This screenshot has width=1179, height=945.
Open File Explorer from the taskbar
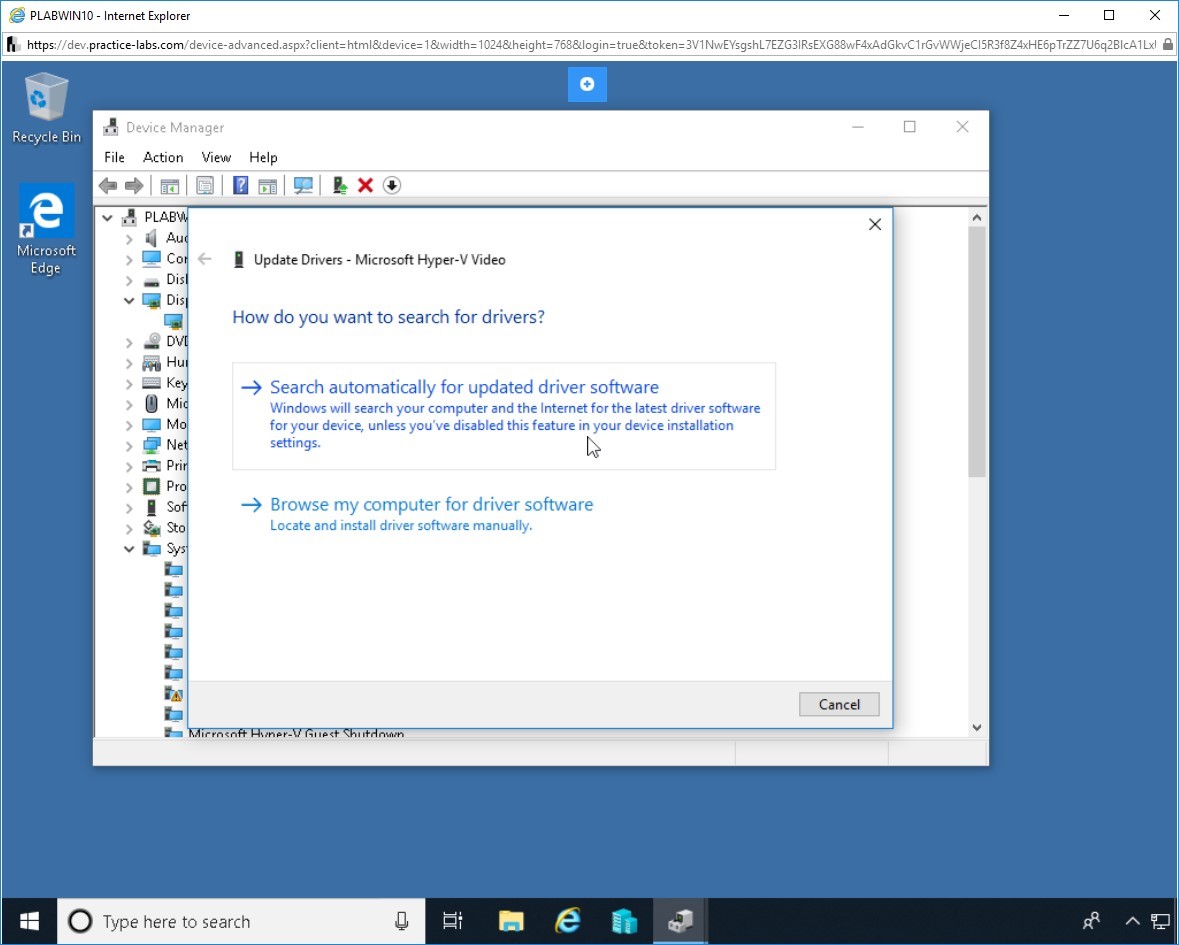click(x=511, y=921)
